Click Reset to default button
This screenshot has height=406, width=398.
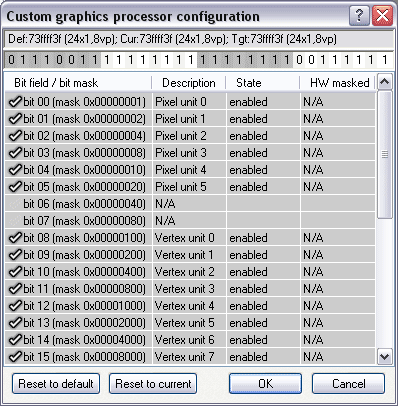[x=56, y=384]
